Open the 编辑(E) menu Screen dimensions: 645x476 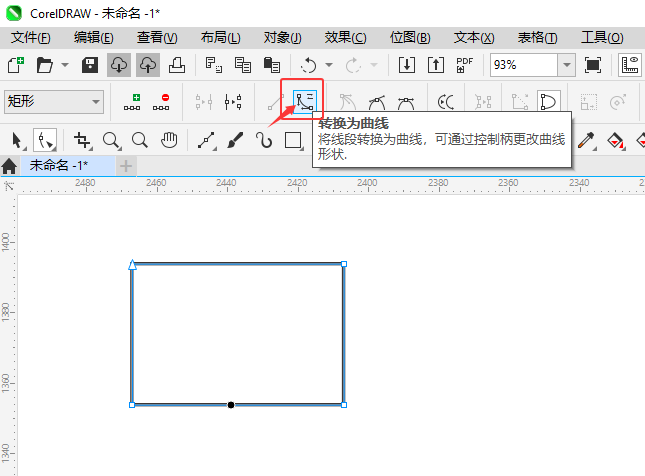click(x=94, y=38)
